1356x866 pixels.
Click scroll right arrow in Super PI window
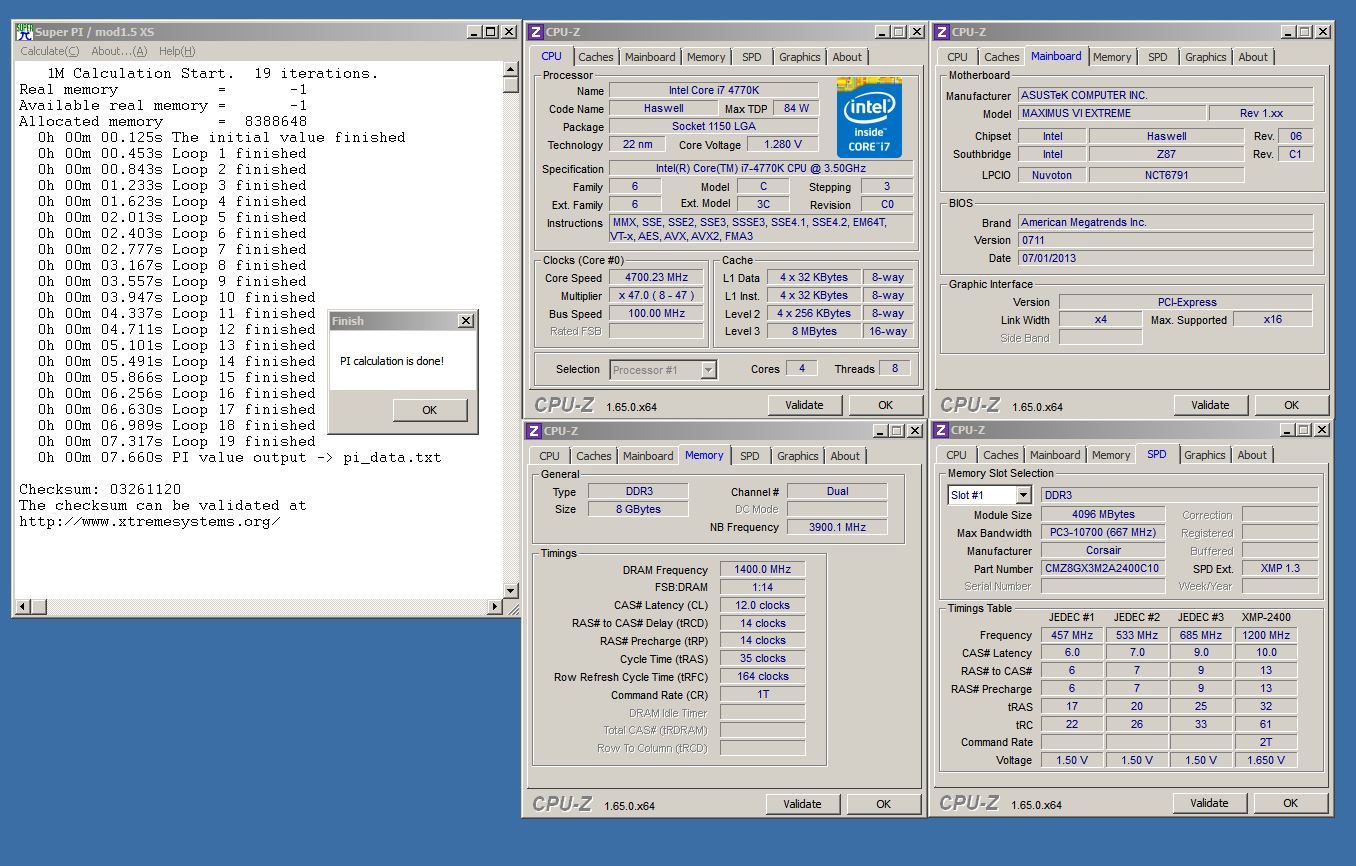coord(494,607)
